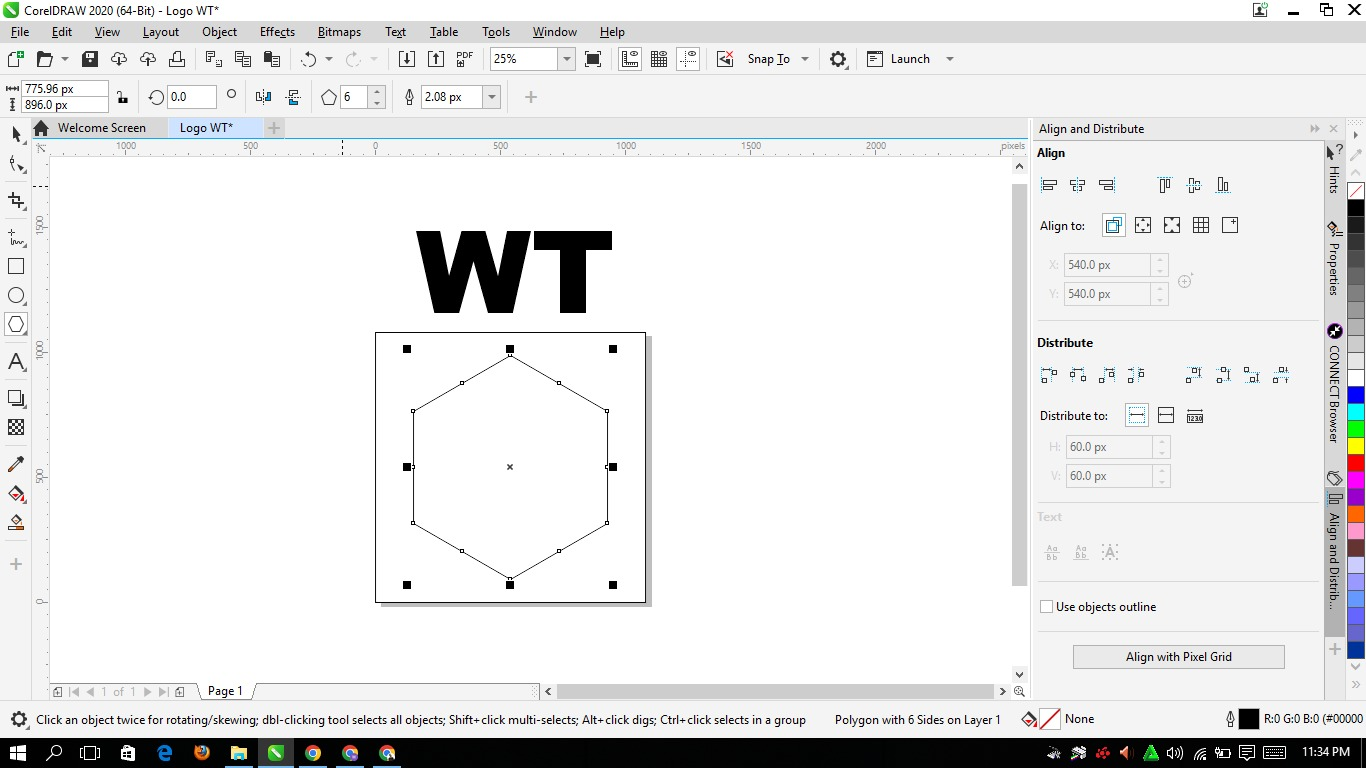
Task: Select the Polygon tool
Action: click(16, 324)
